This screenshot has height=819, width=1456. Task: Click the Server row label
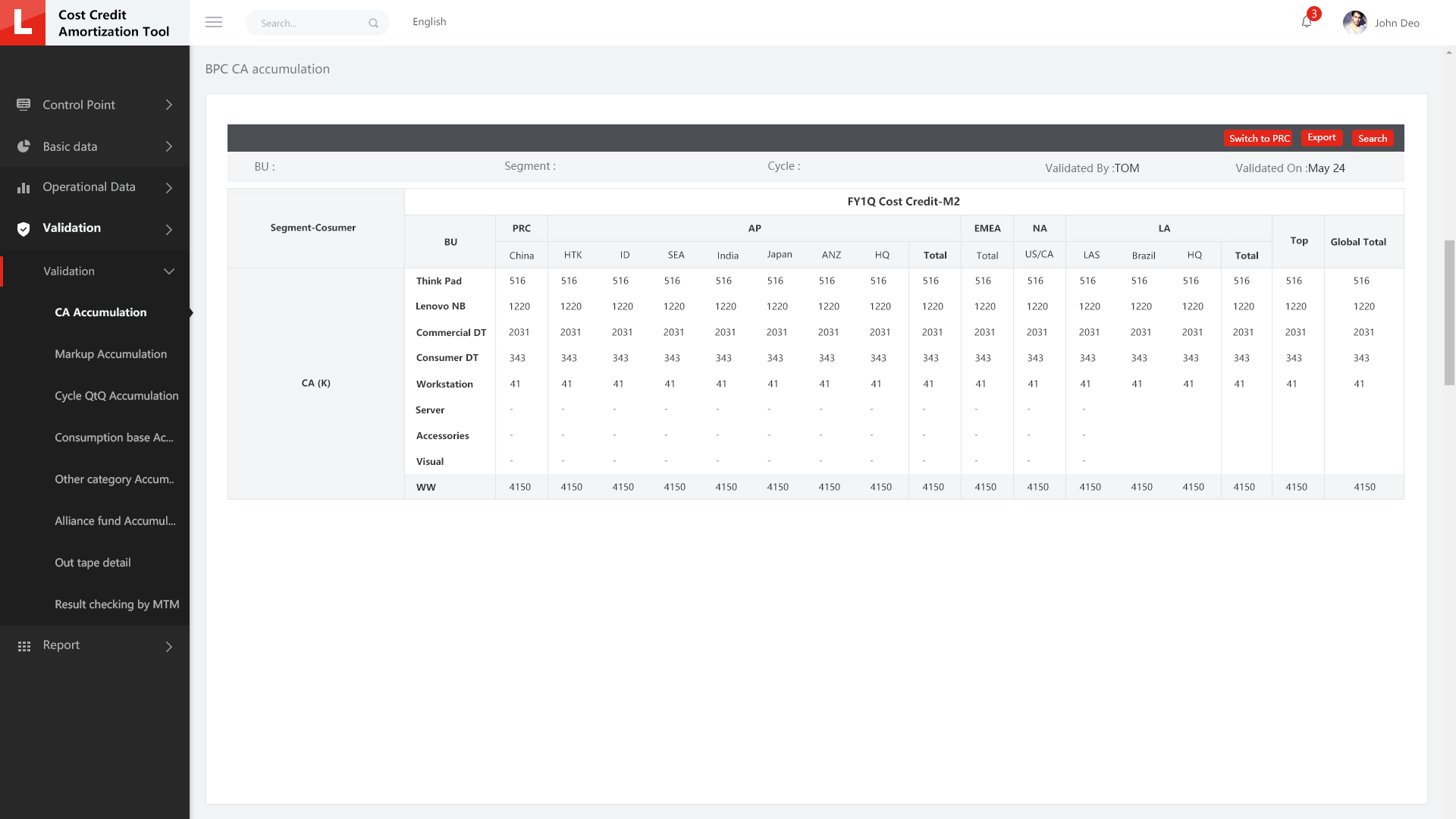429,409
